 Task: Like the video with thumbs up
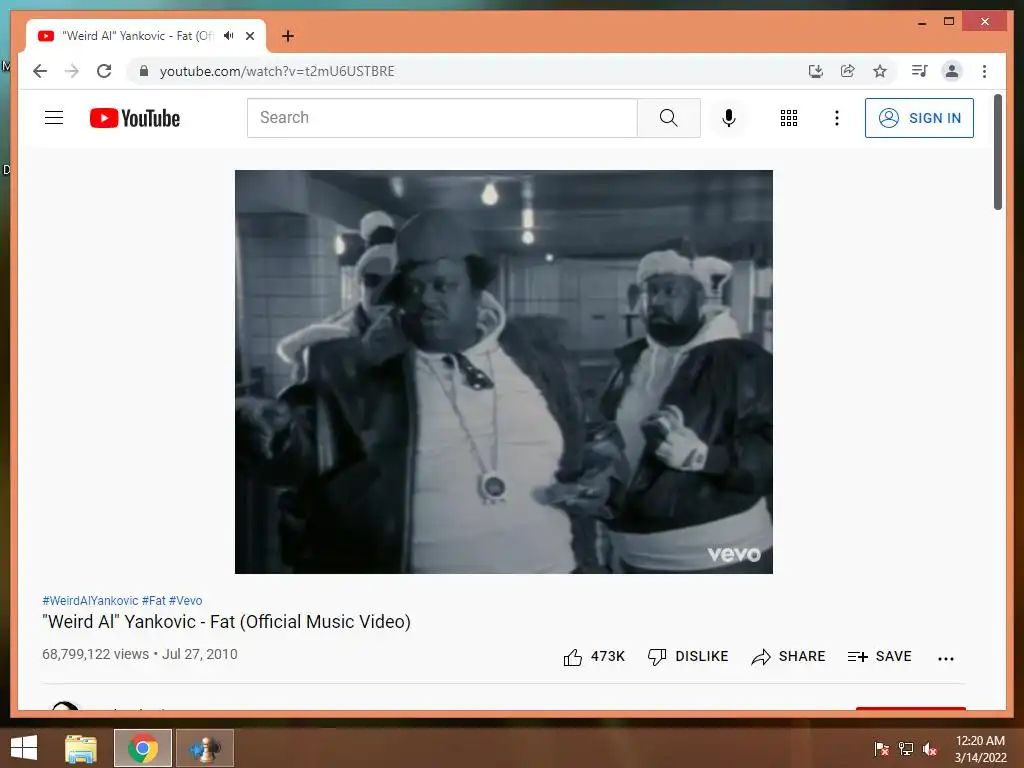tap(573, 657)
